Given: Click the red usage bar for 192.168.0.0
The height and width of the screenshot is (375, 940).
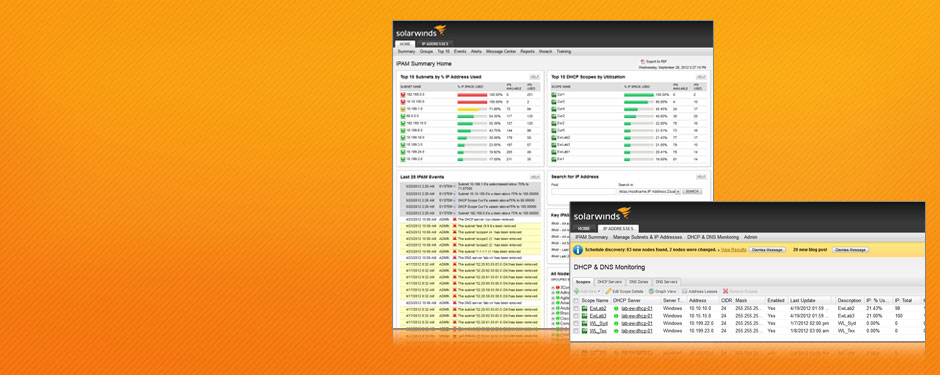Looking at the screenshot, I should tap(472, 95).
